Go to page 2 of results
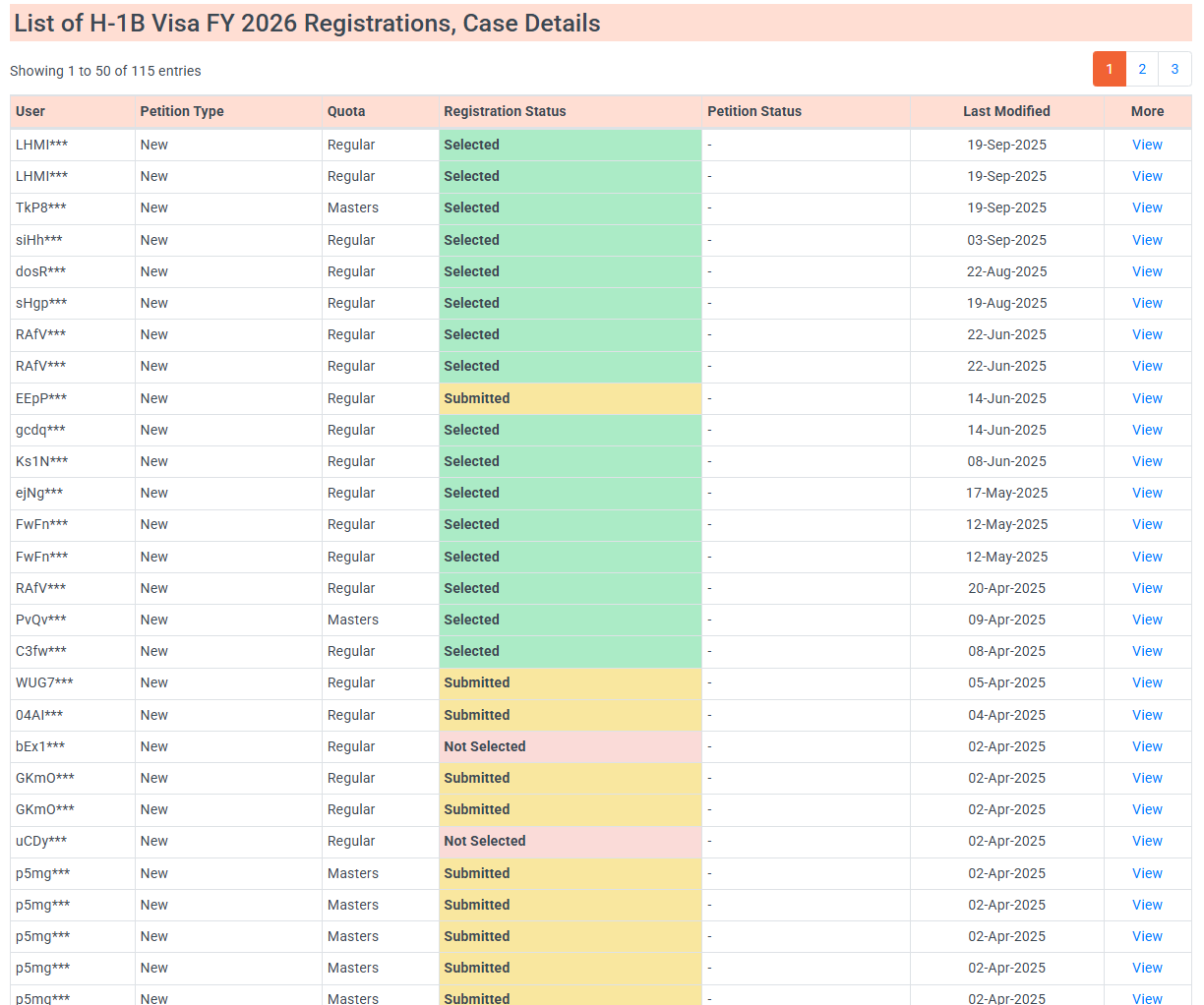The image size is (1204, 1005). point(1142,69)
